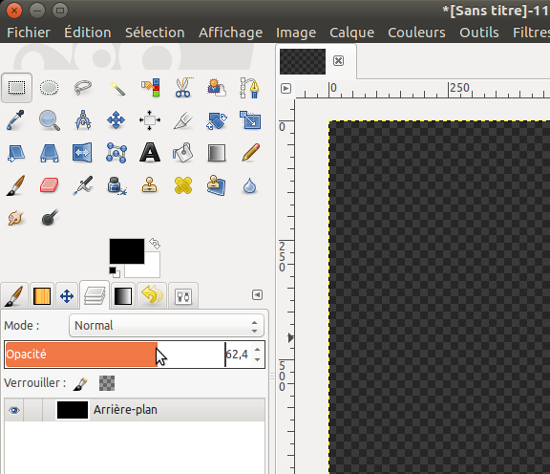The height and width of the screenshot is (474, 550).
Task: Open the Calque menu
Action: [351, 32]
